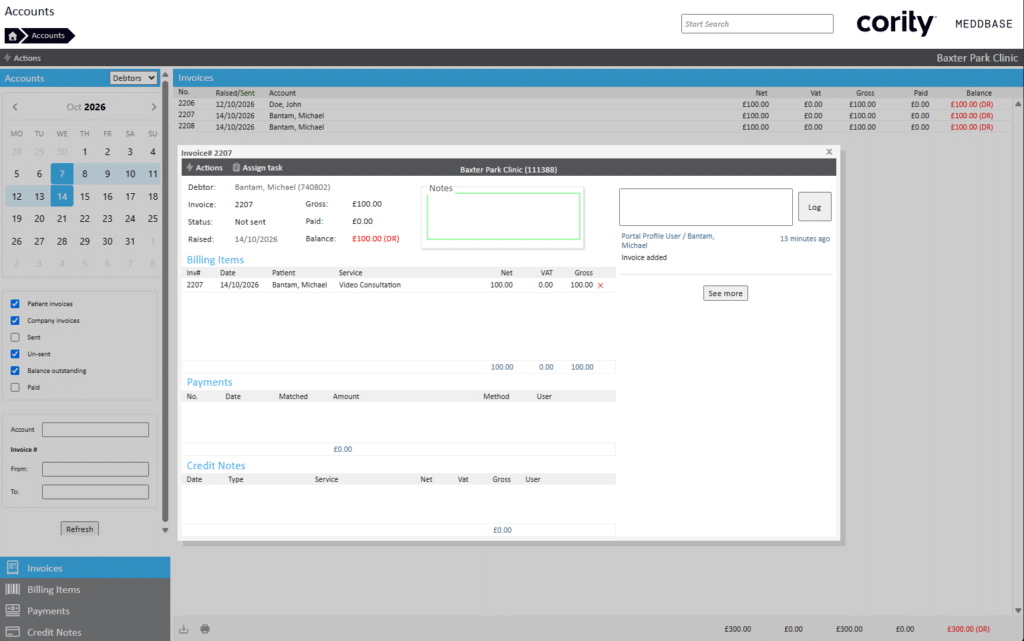This screenshot has height=641, width=1024.
Task: Switch to Payments section
Action: pos(85,611)
